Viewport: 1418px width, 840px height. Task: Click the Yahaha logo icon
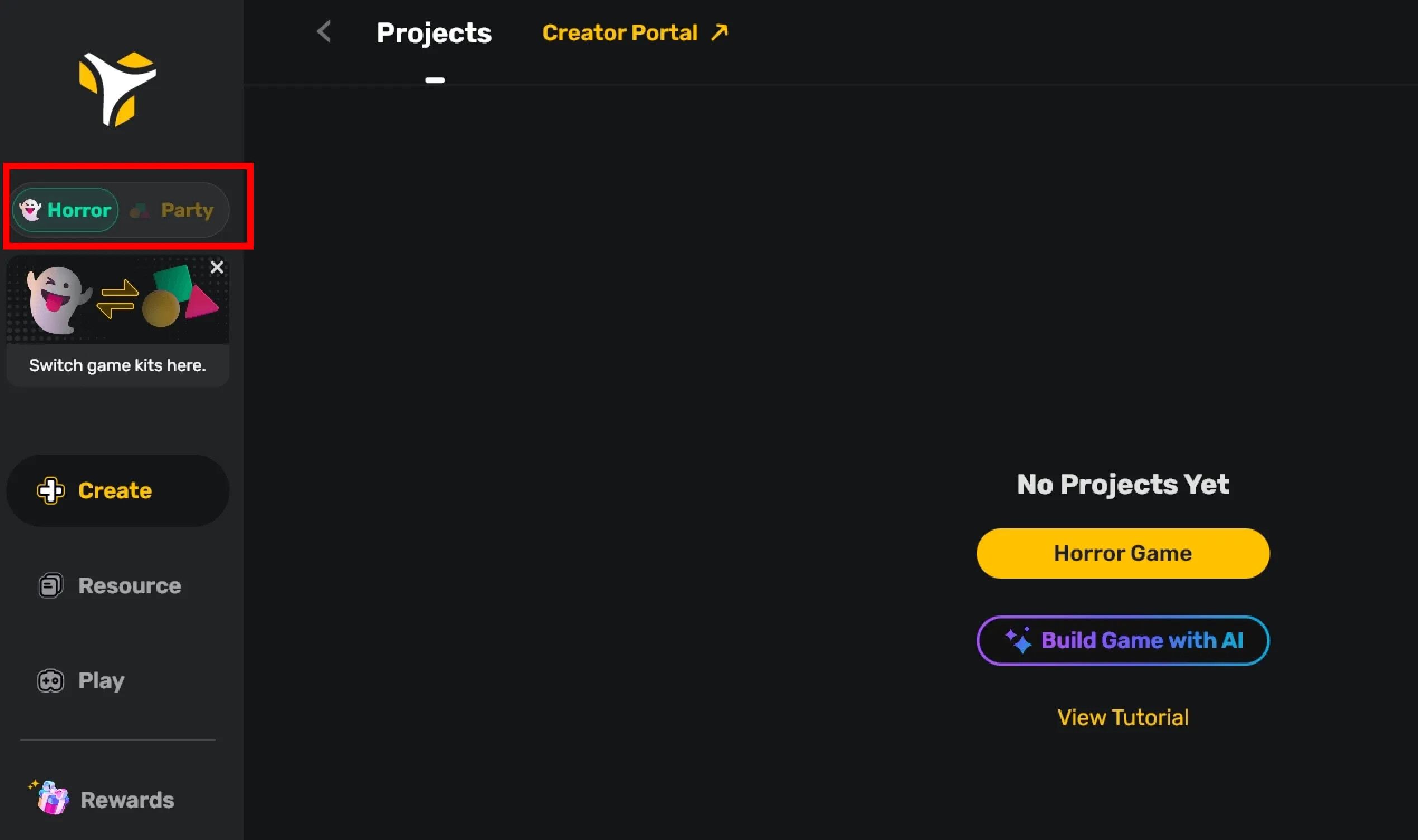click(118, 89)
